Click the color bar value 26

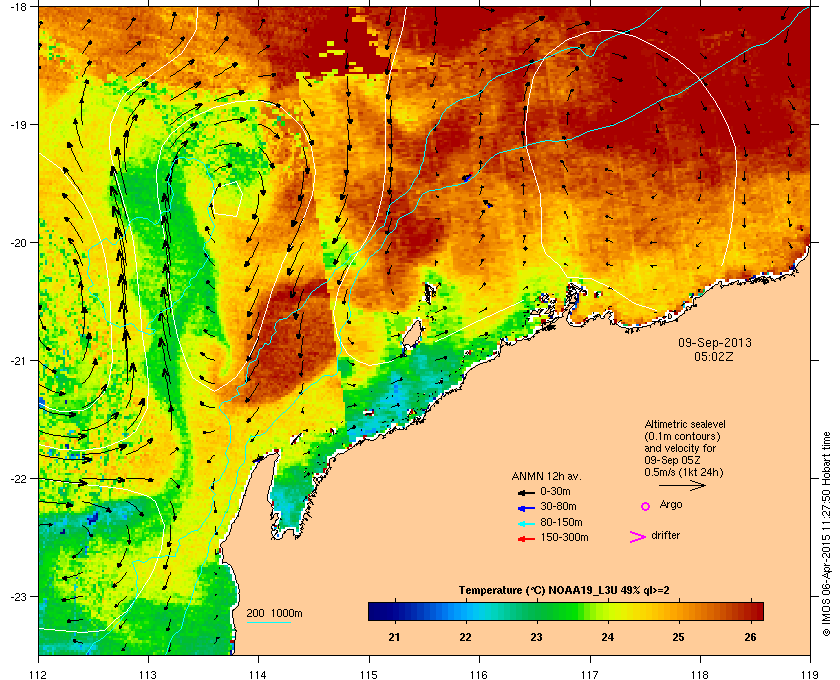pos(750,637)
